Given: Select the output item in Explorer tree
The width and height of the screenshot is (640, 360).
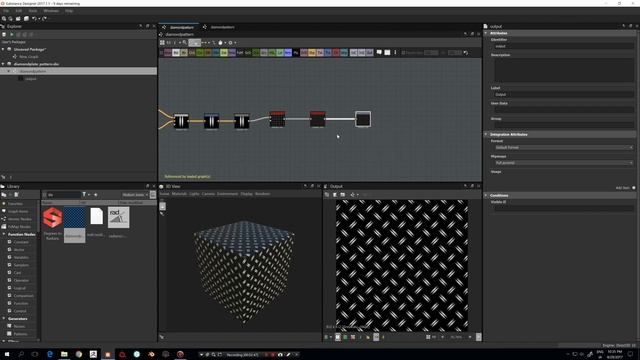Looking at the screenshot, I should (31, 78).
